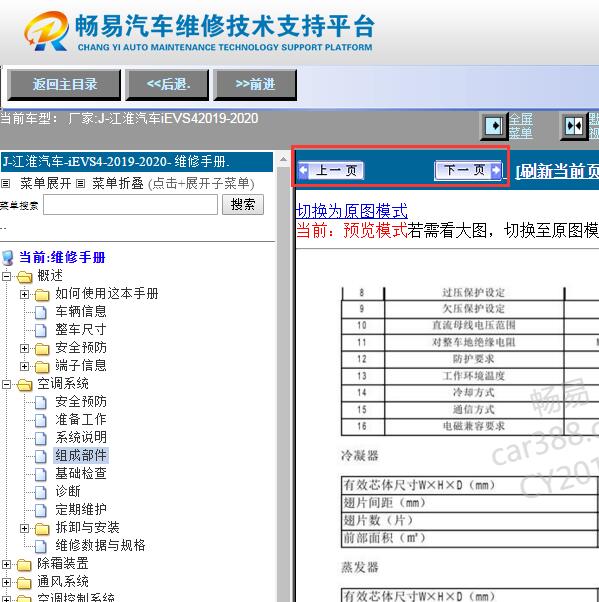599x602 pixels.
Task: Open 组成部件 tree item
Action: click(81, 456)
